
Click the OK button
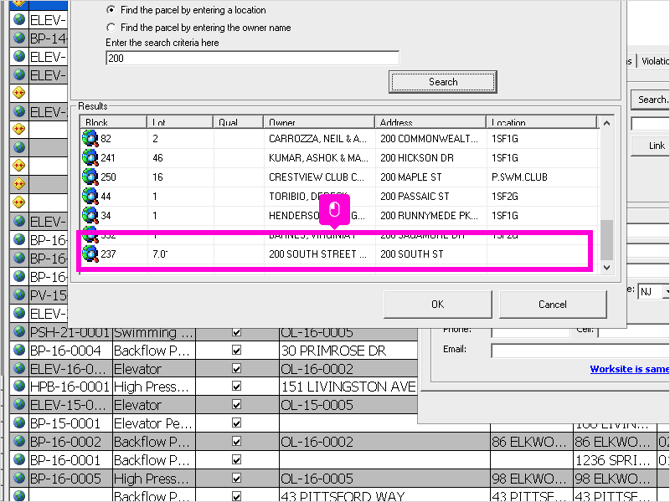point(438,304)
